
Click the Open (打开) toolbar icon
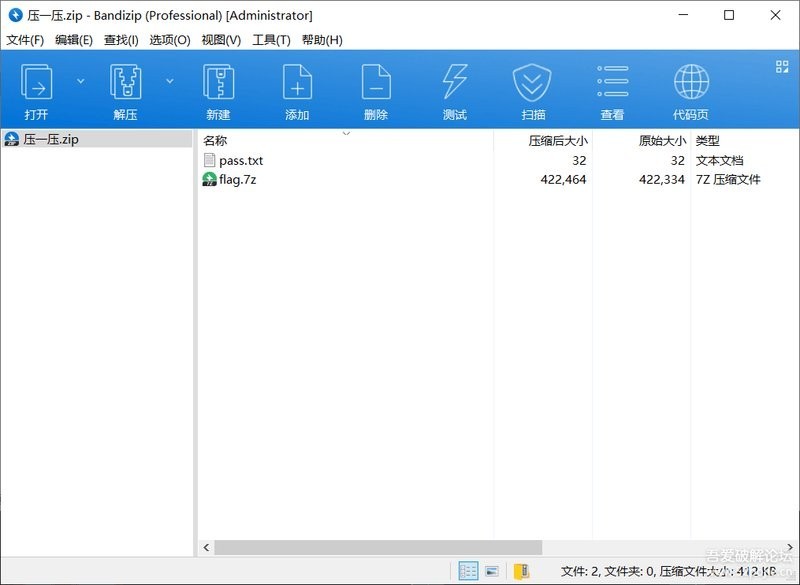36,82
